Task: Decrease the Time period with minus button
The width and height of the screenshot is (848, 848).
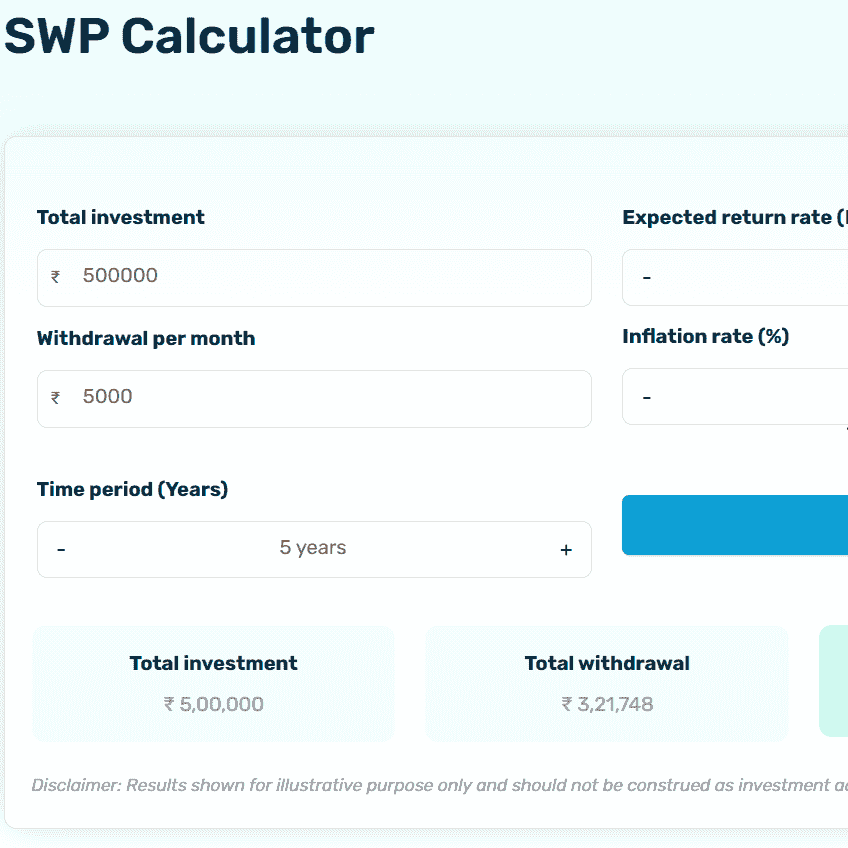Action: (61, 549)
